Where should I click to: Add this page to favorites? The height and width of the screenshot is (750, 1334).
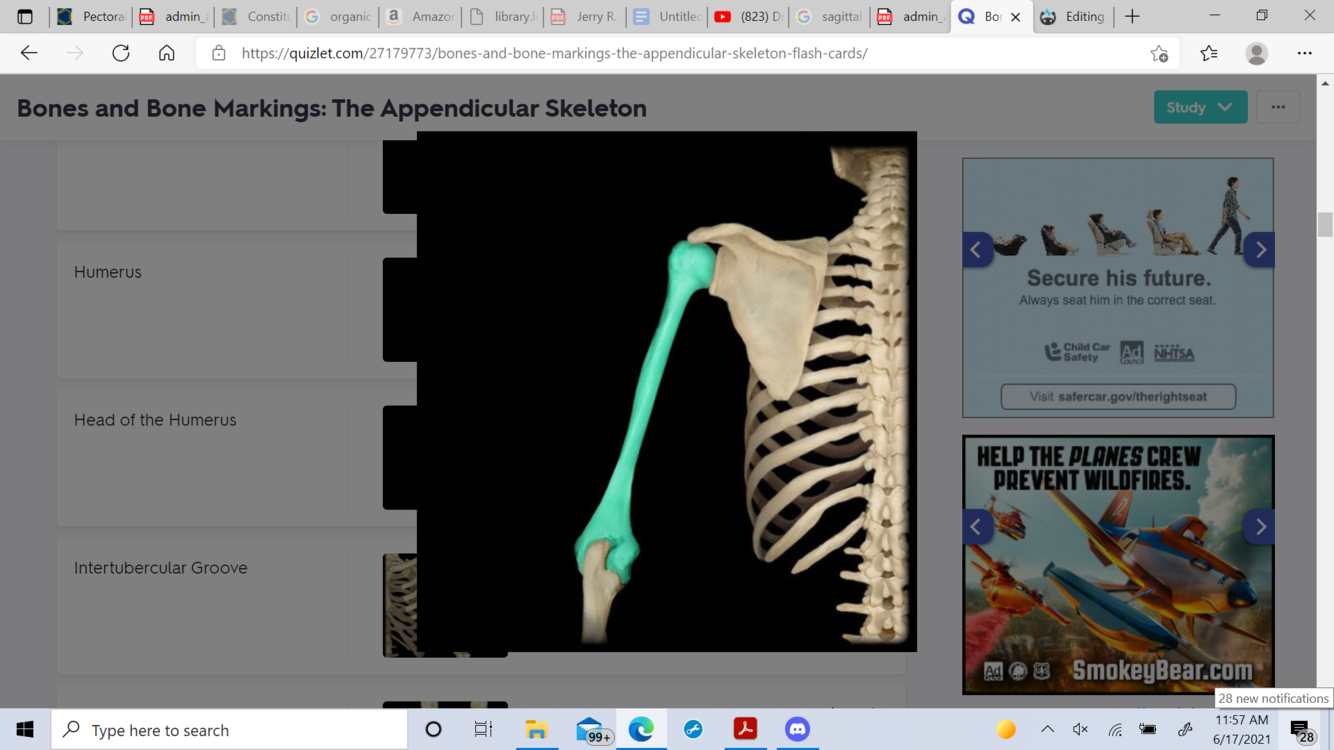point(1159,53)
